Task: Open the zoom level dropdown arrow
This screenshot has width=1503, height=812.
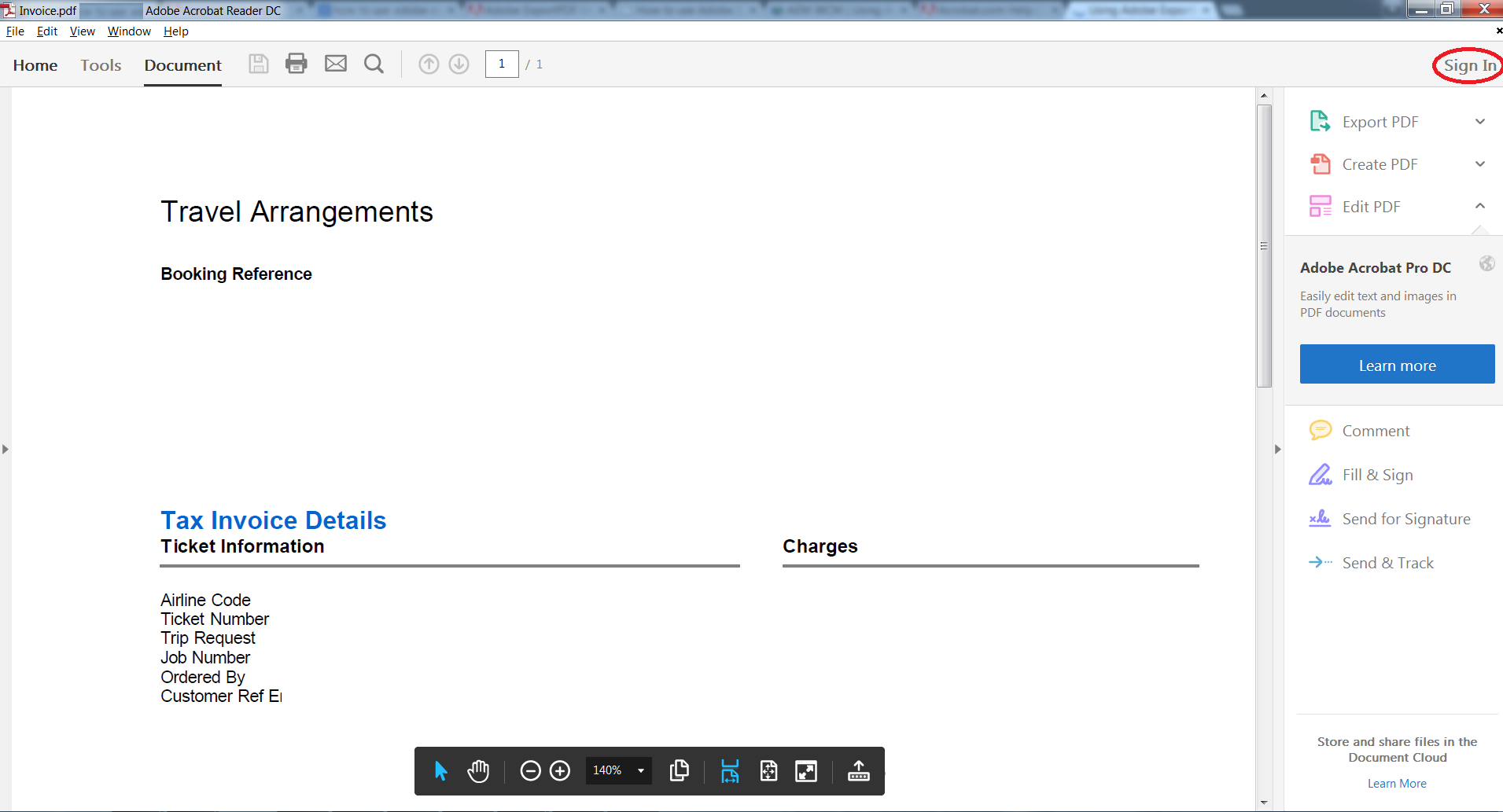Action: click(x=641, y=770)
